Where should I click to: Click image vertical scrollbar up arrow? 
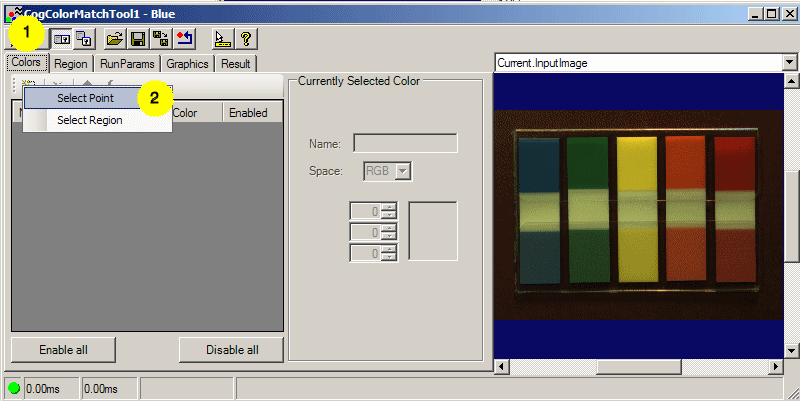791,81
